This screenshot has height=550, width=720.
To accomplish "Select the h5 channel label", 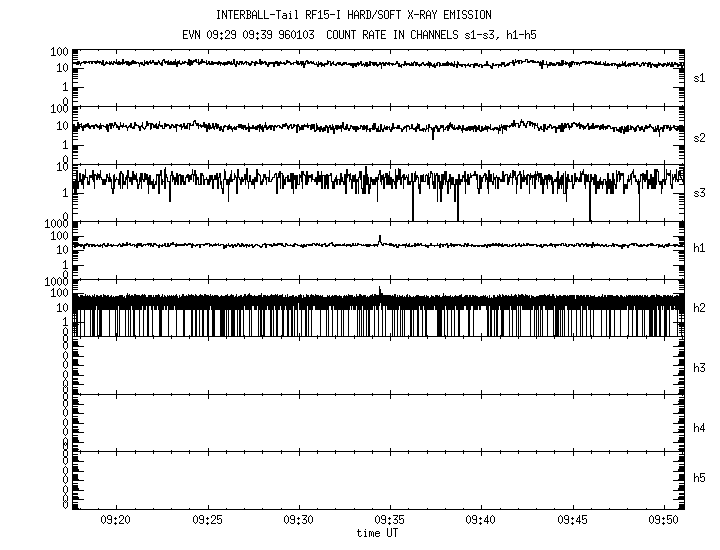I will 699,479.
